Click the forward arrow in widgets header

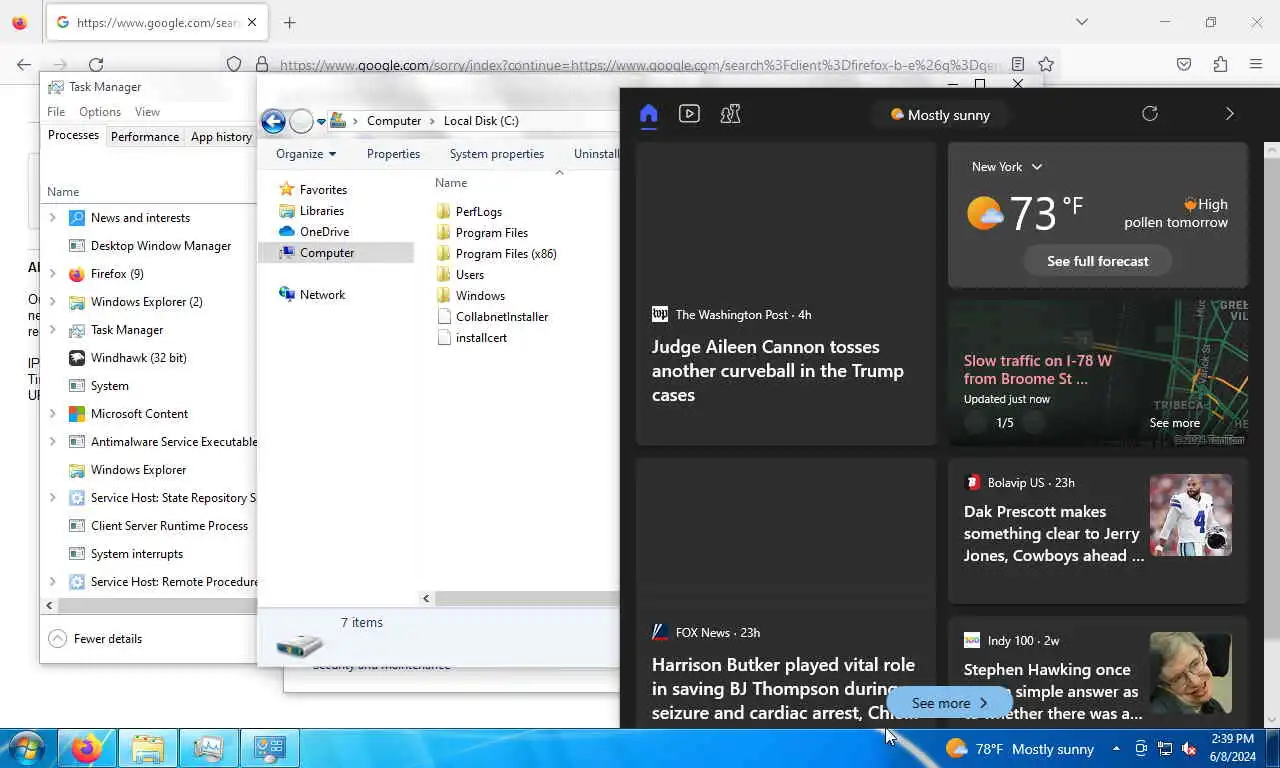[1230, 114]
